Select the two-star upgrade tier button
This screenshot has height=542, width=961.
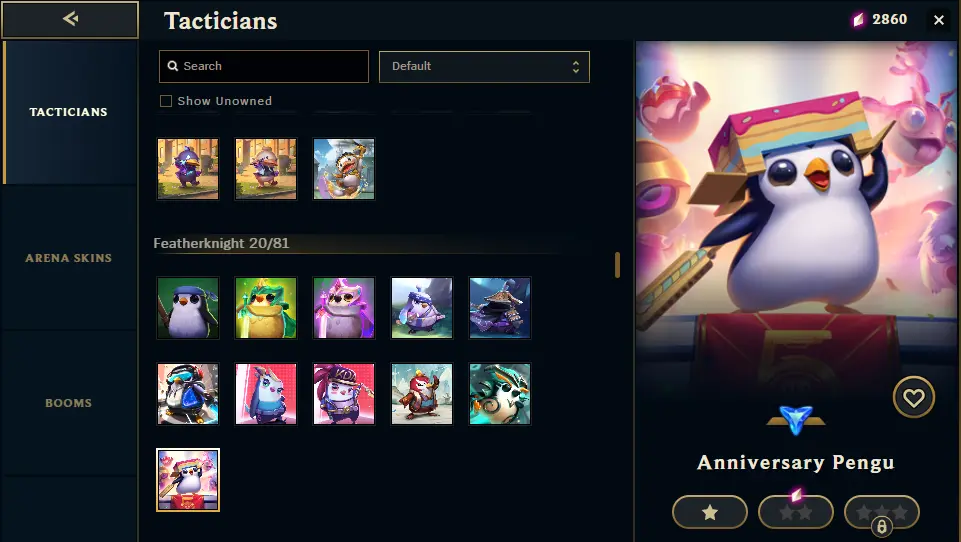click(796, 513)
